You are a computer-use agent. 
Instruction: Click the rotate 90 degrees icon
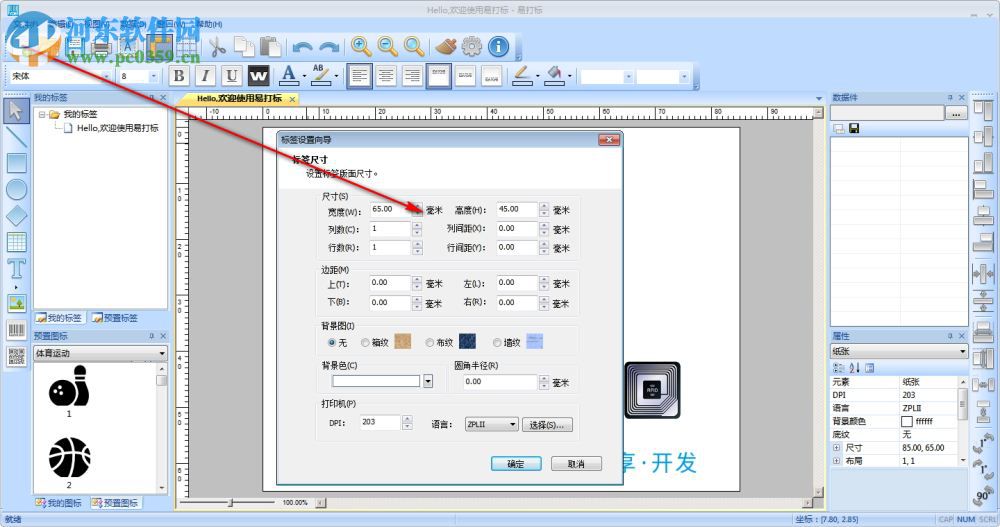[983, 496]
